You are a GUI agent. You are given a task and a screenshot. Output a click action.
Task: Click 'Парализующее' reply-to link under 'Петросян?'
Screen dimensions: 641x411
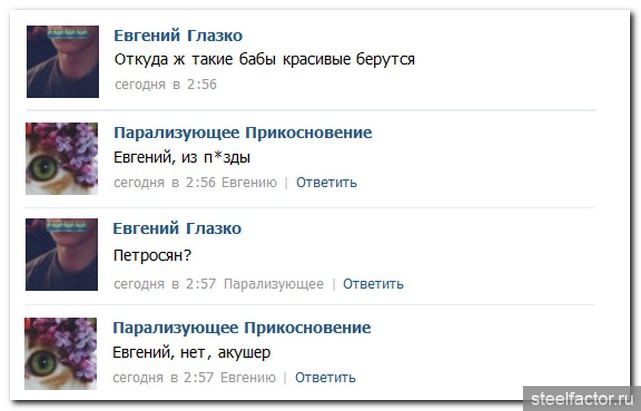[273, 284]
